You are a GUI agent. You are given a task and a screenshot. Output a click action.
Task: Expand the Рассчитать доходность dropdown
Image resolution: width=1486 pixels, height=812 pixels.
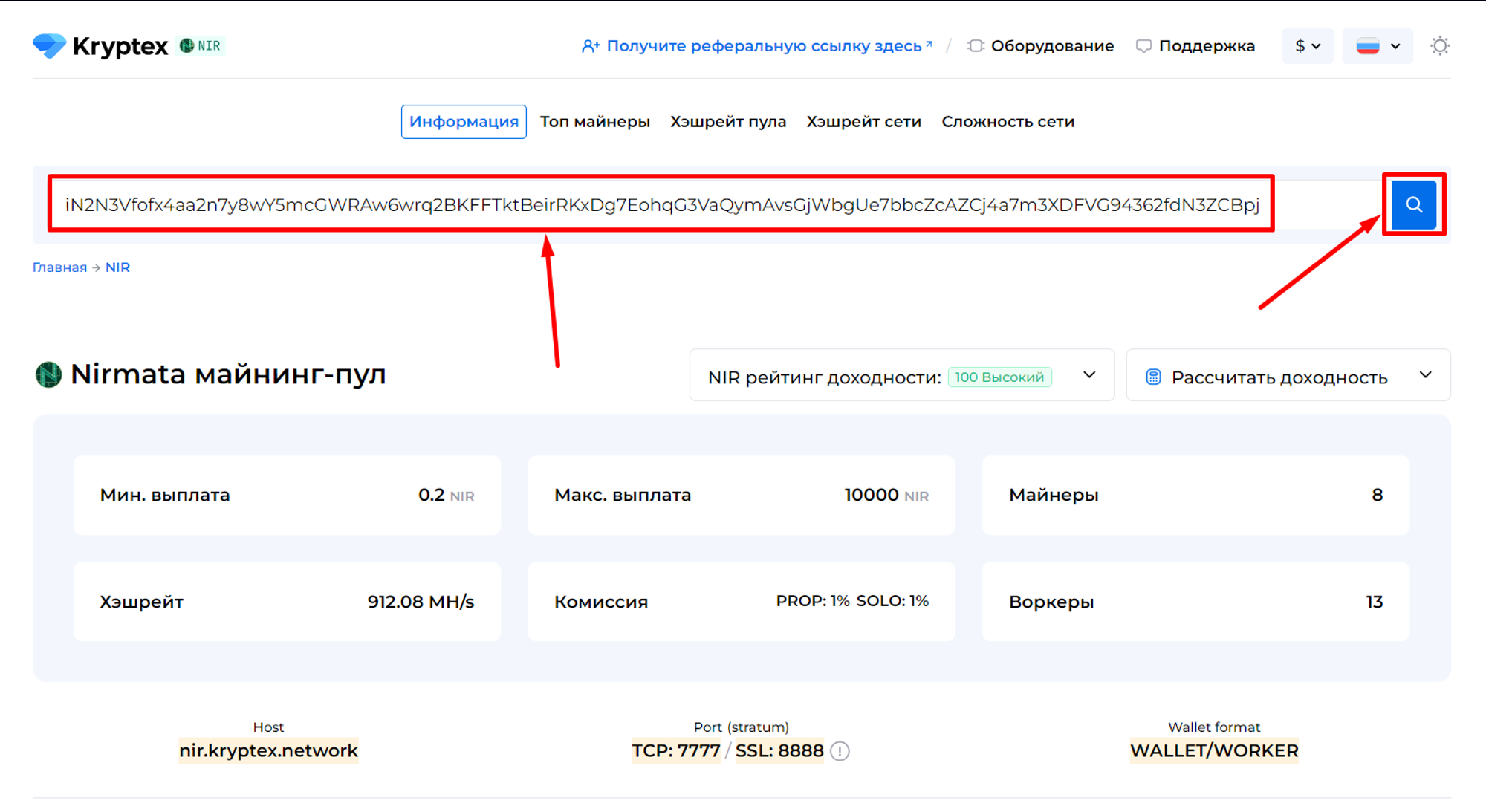(x=1288, y=375)
